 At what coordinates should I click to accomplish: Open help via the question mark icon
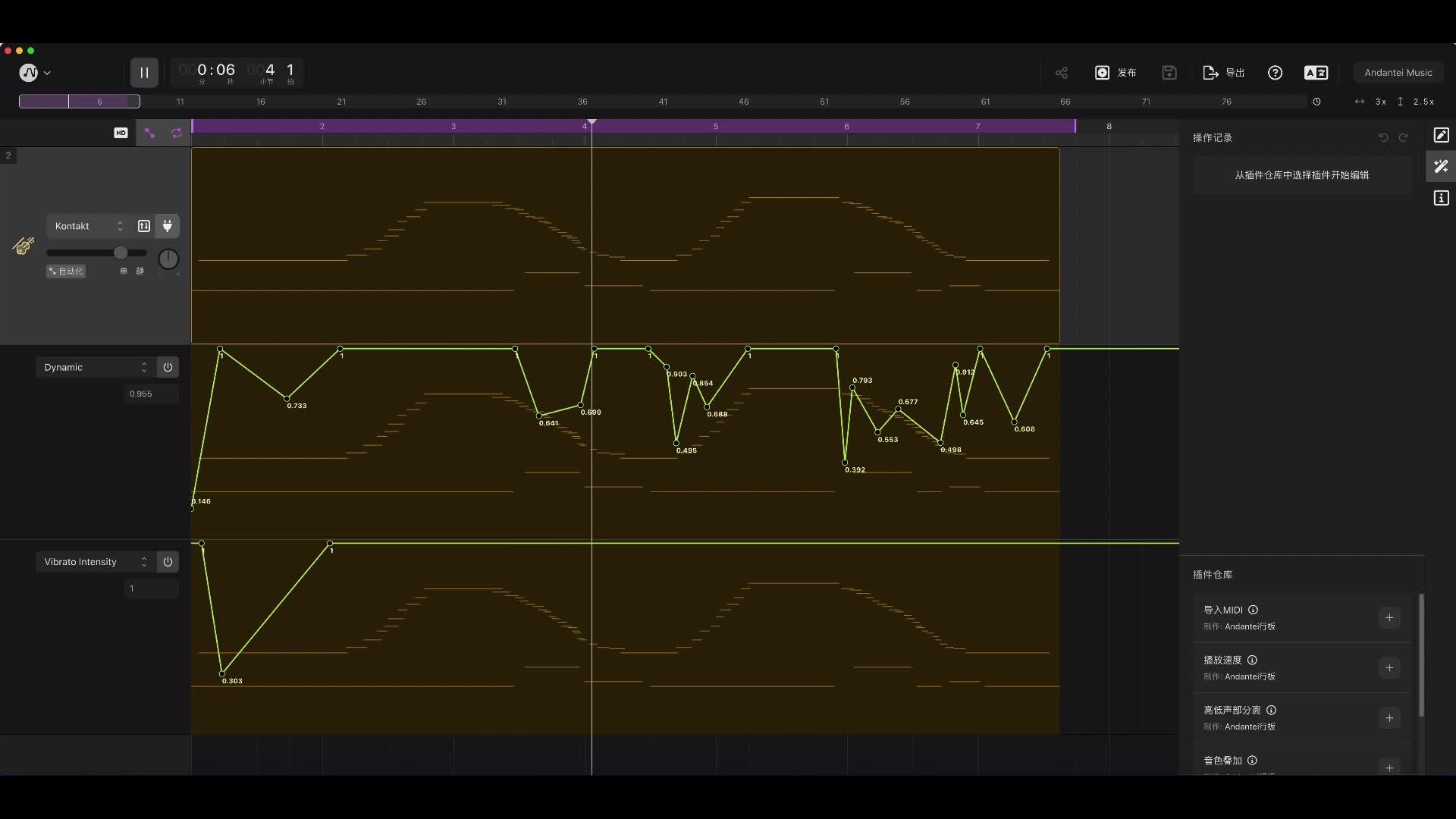pyautogui.click(x=1275, y=73)
